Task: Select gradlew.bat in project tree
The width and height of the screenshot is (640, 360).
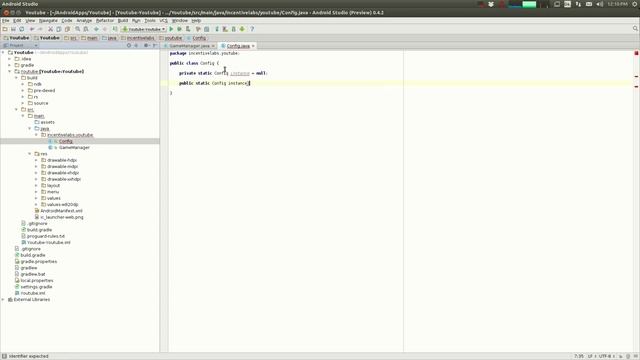Action: click(x=33, y=274)
